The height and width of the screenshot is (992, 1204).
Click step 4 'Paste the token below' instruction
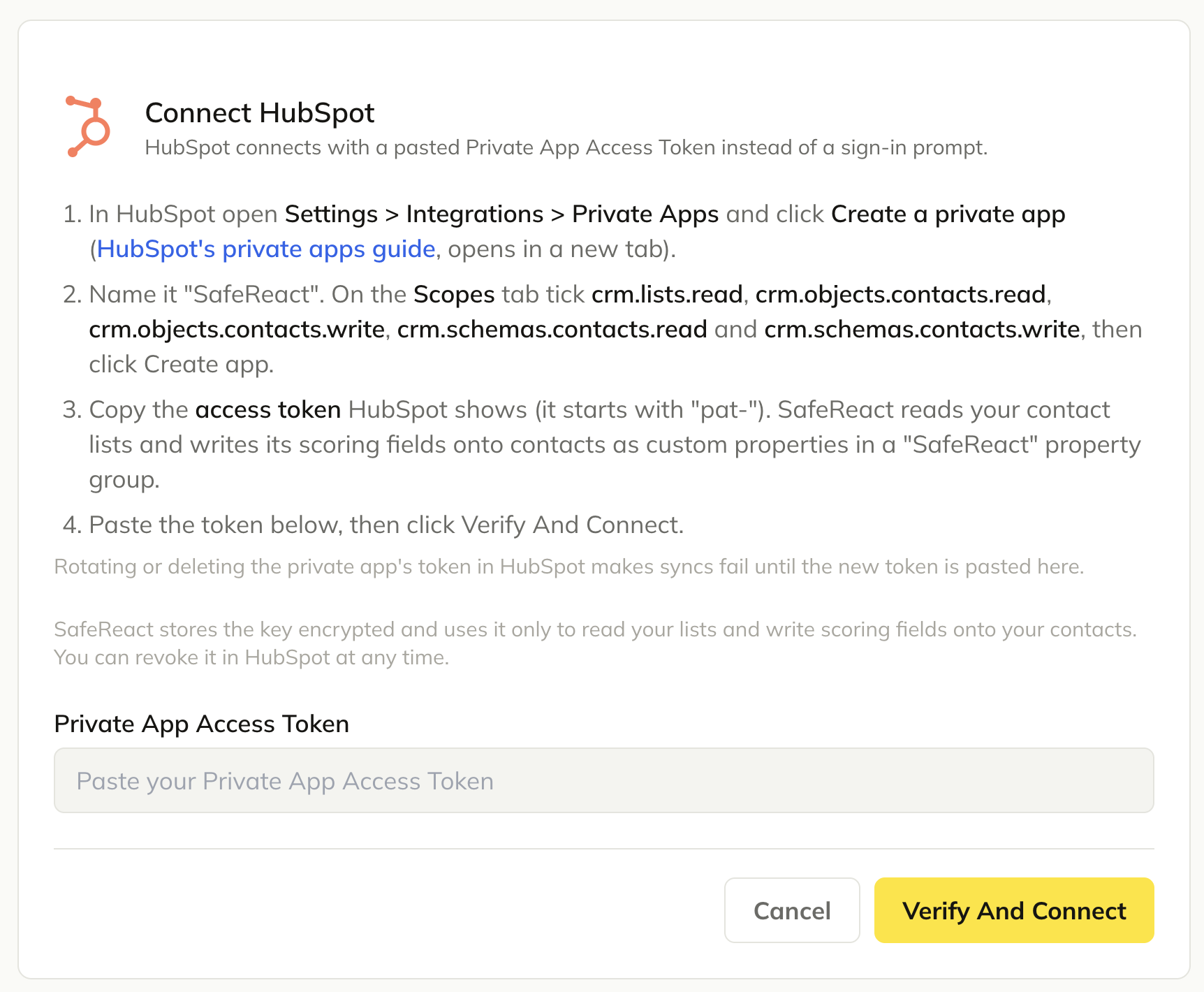coord(386,525)
